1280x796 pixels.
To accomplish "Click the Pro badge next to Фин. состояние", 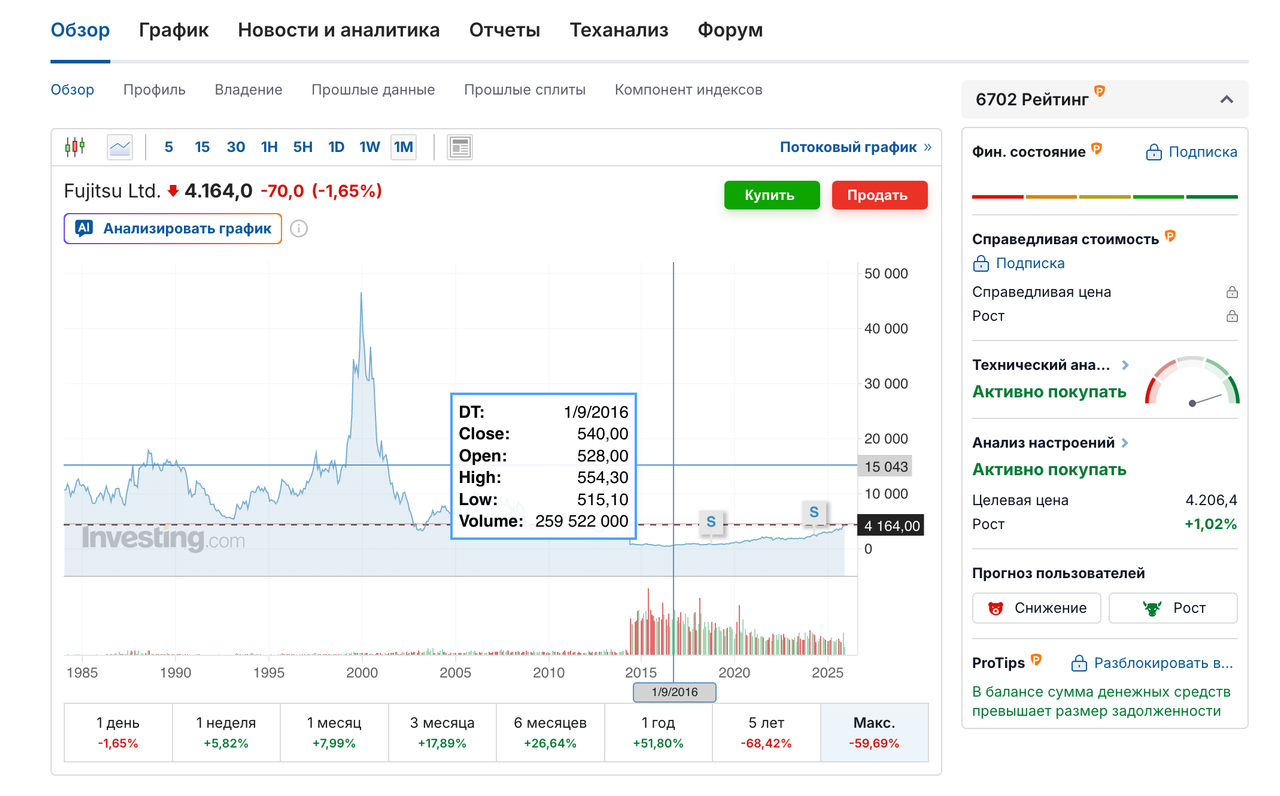I will click(x=1096, y=149).
